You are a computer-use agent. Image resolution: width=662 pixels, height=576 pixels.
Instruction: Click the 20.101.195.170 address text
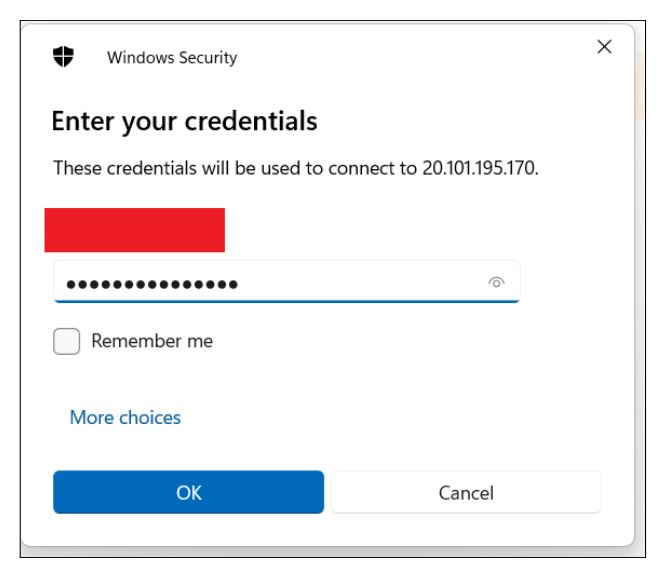[x=480, y=168]
